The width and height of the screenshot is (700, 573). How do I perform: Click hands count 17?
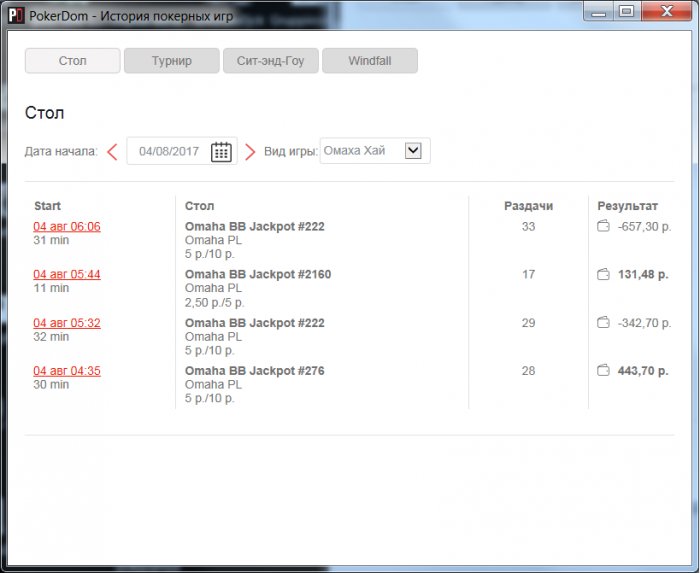pos(529,274)
